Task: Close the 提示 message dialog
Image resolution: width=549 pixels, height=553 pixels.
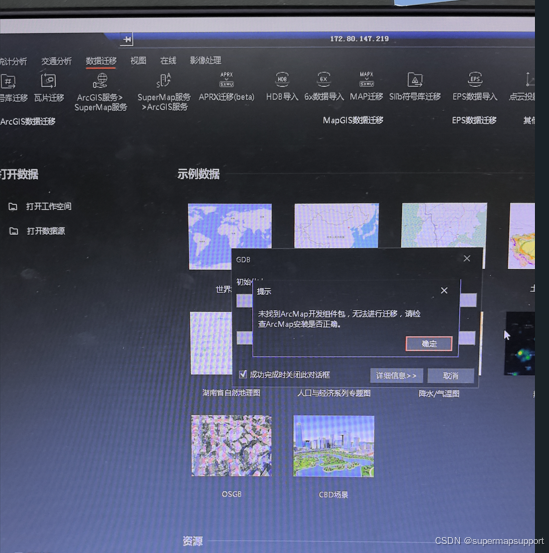Action: coord(444,291)
